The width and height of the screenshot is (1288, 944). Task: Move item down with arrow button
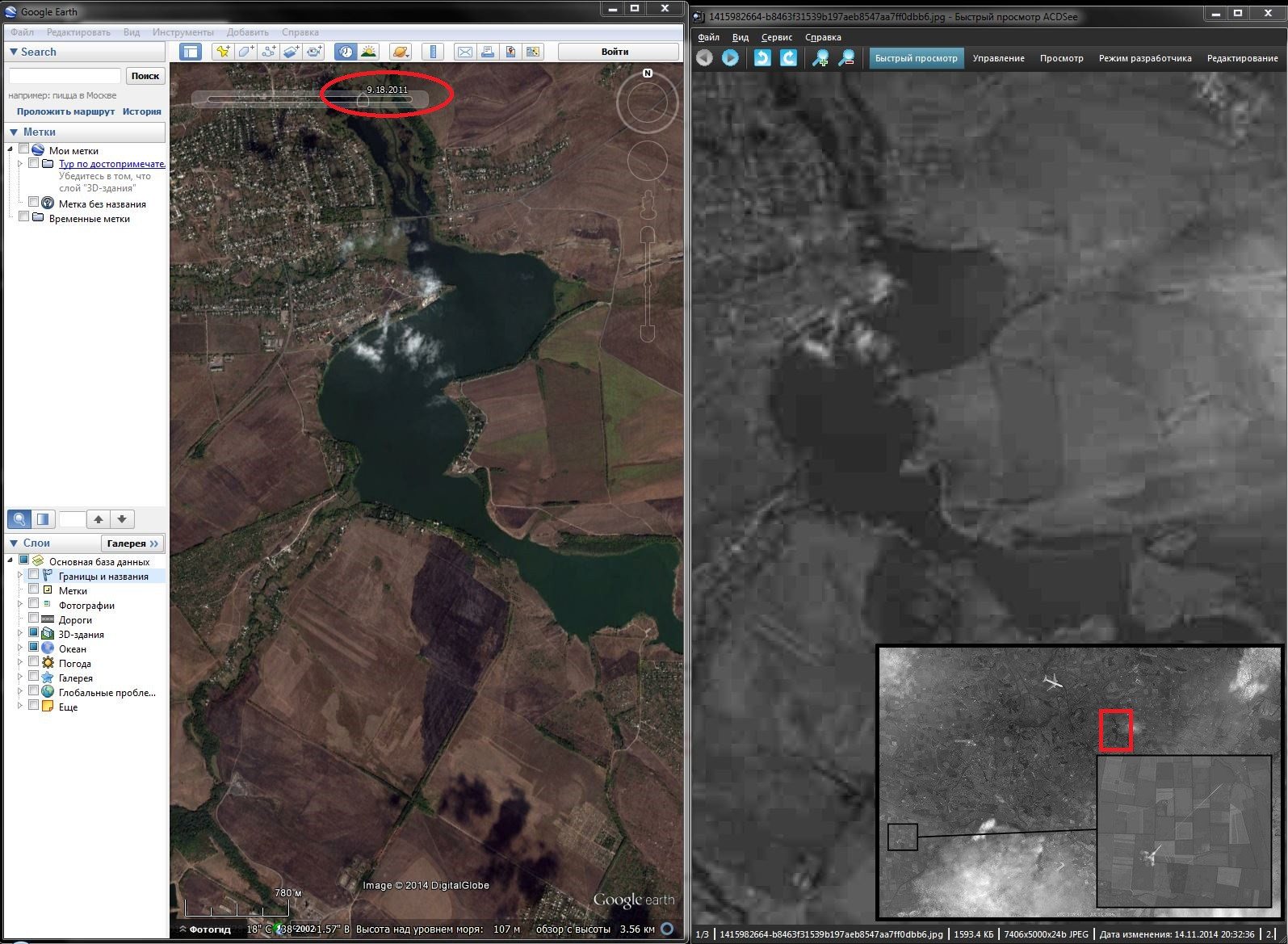click(x=122, y=519)
